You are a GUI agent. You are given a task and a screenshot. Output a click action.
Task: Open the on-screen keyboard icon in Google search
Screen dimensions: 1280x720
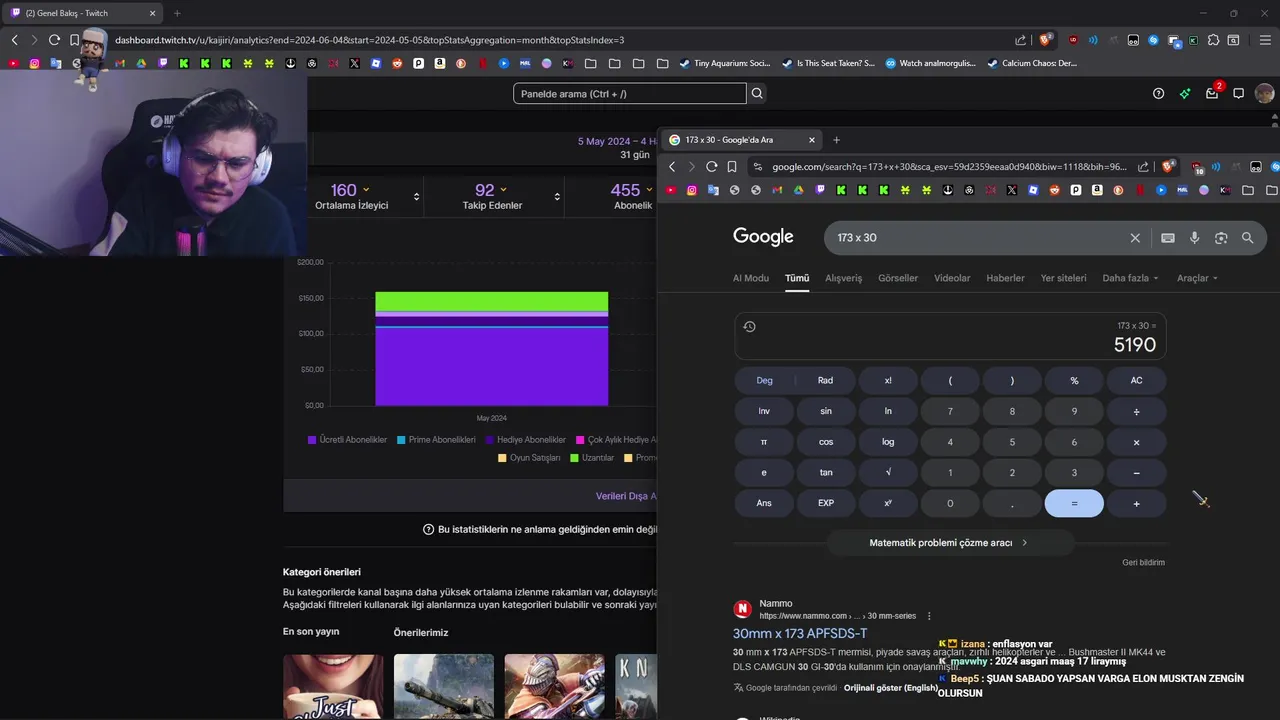pos(1168,238)
